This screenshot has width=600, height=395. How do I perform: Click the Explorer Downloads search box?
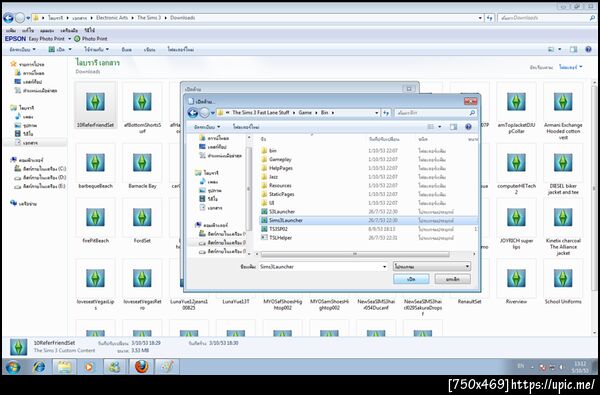click(x=546, y=18)
